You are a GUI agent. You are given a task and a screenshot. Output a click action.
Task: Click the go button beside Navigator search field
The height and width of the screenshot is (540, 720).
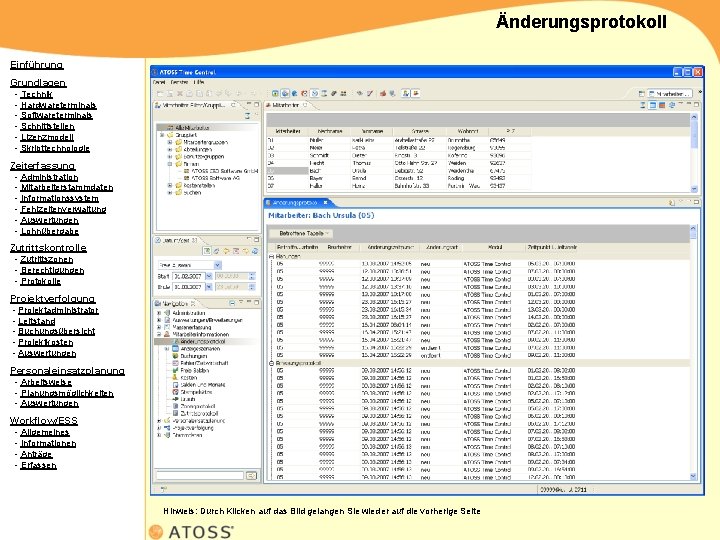[x=252, y=476]
